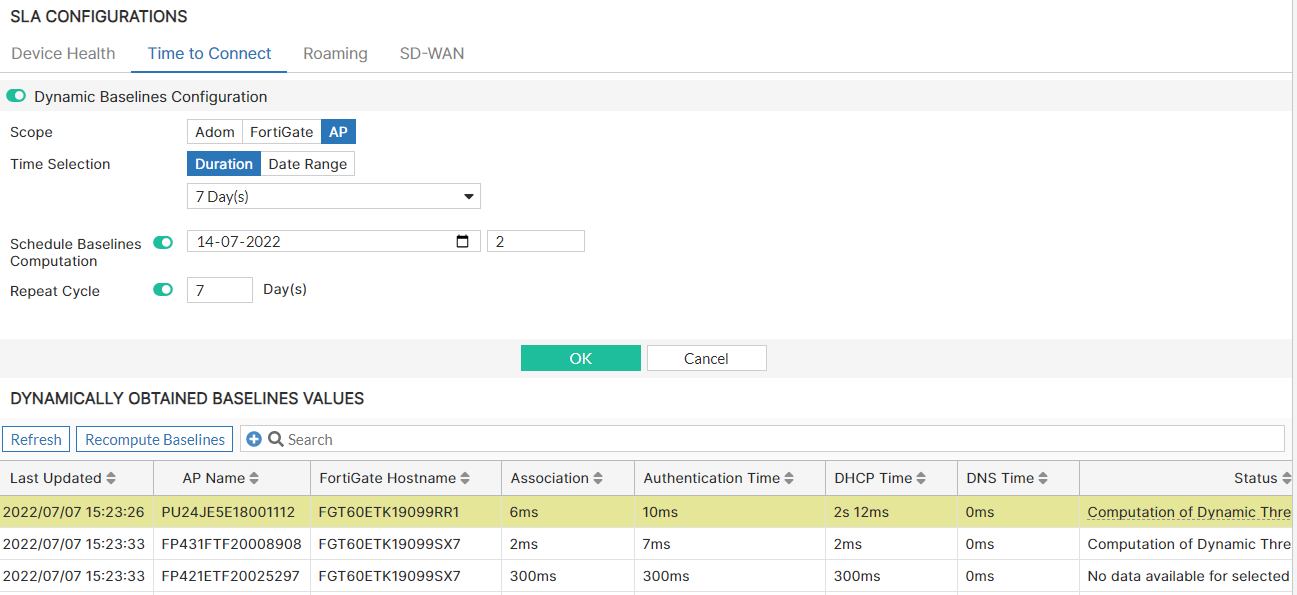Sort by AP Name column arrows
1297x595 pixels.
(254, 478)
